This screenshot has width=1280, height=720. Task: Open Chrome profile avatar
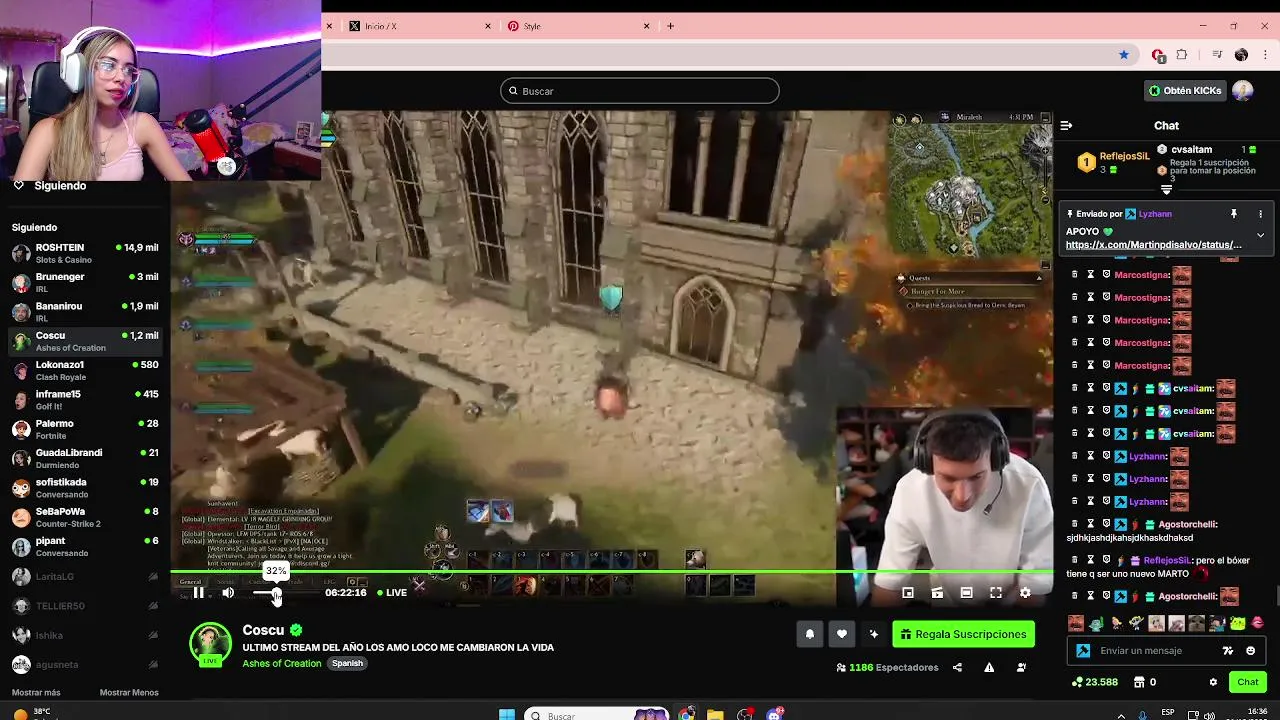coord(1241,55)
